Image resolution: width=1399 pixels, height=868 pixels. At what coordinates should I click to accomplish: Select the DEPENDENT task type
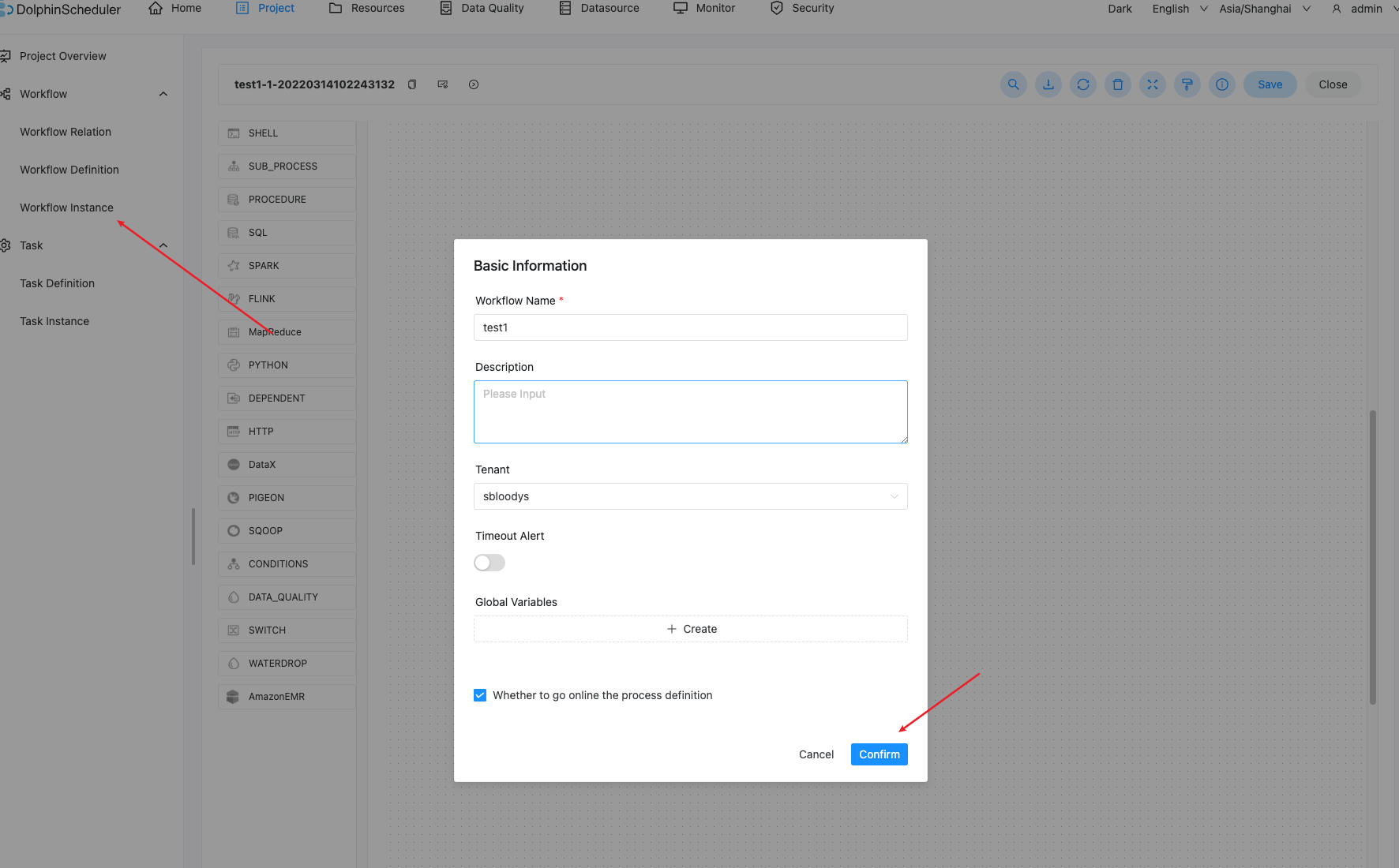coord(287,398)
